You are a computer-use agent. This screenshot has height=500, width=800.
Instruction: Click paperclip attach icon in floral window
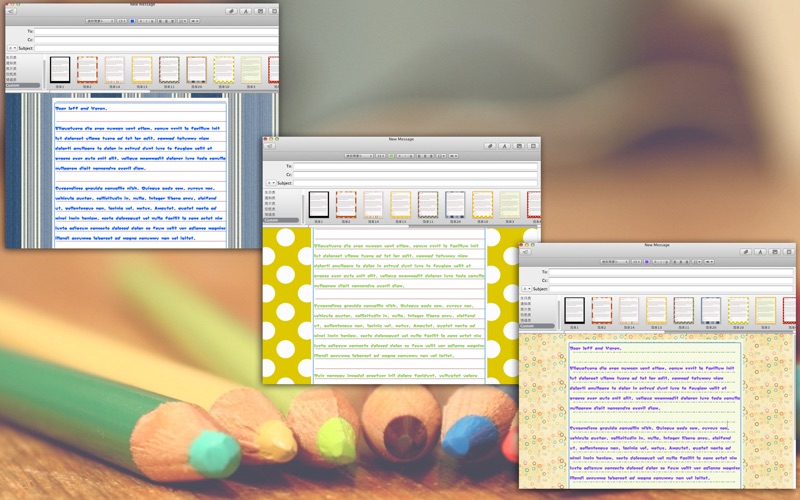[x=745, y=252]
